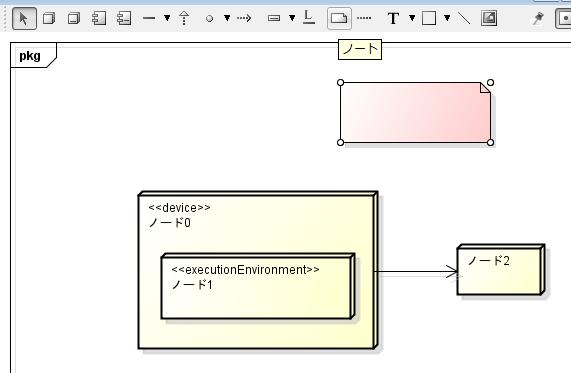The image size is (571, 373).
Task: Expand the Text tool dropdown arrow
Action: pos(412,17)
